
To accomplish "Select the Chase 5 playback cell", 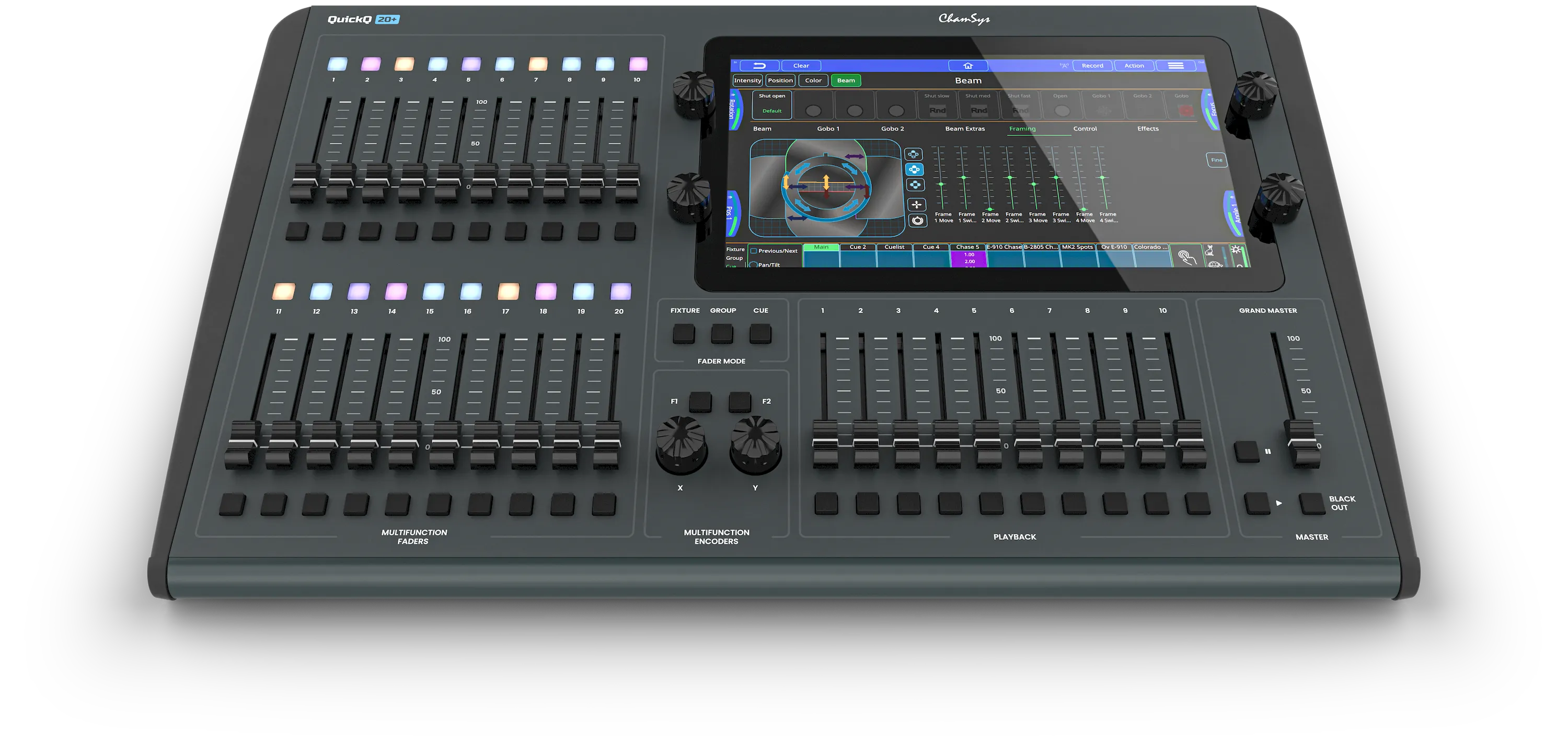I will point(968,255).
